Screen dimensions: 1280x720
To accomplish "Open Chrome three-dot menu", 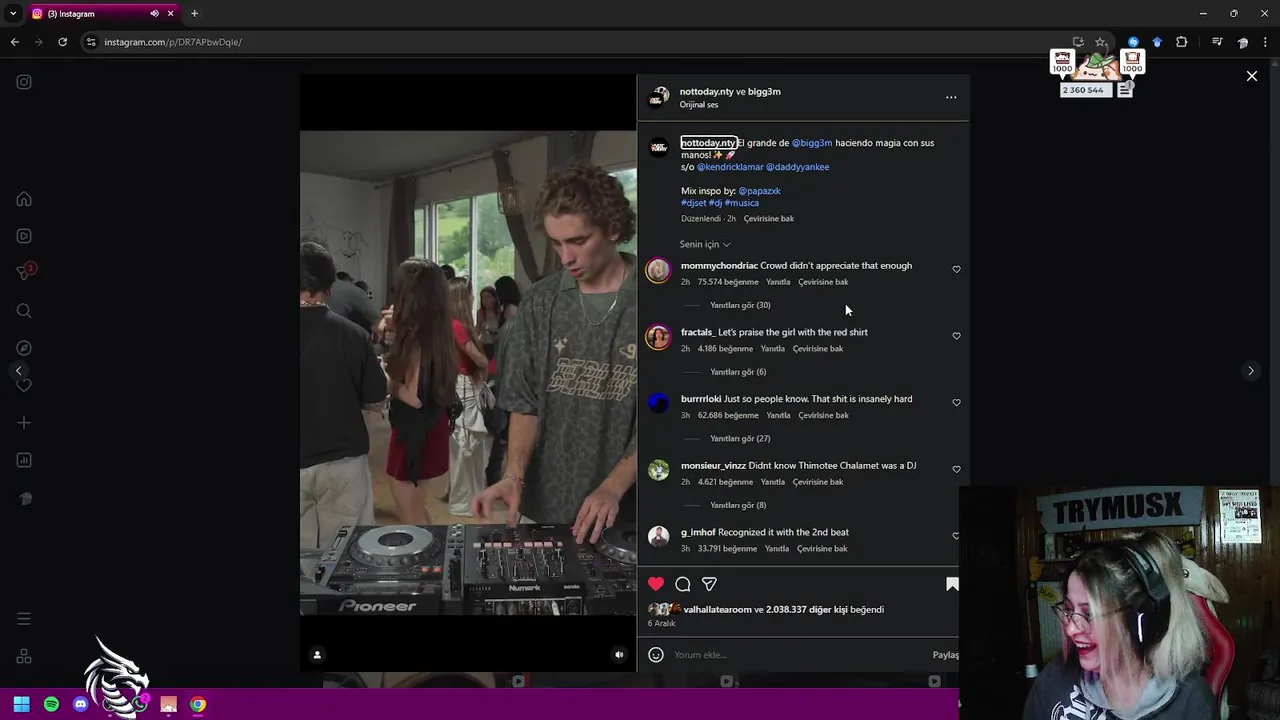I will (1266, 42).
